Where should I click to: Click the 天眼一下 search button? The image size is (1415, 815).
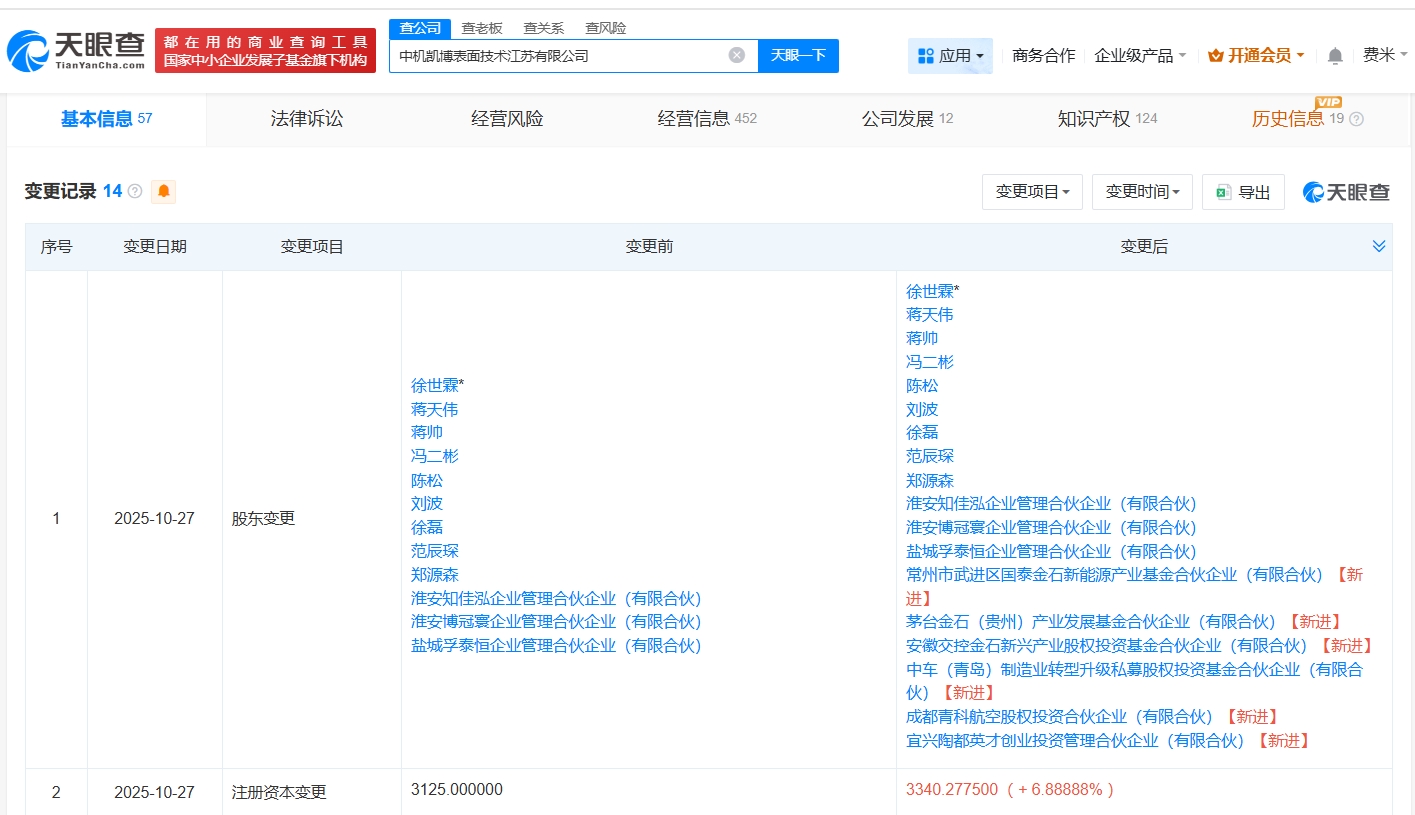pos(799,55)
